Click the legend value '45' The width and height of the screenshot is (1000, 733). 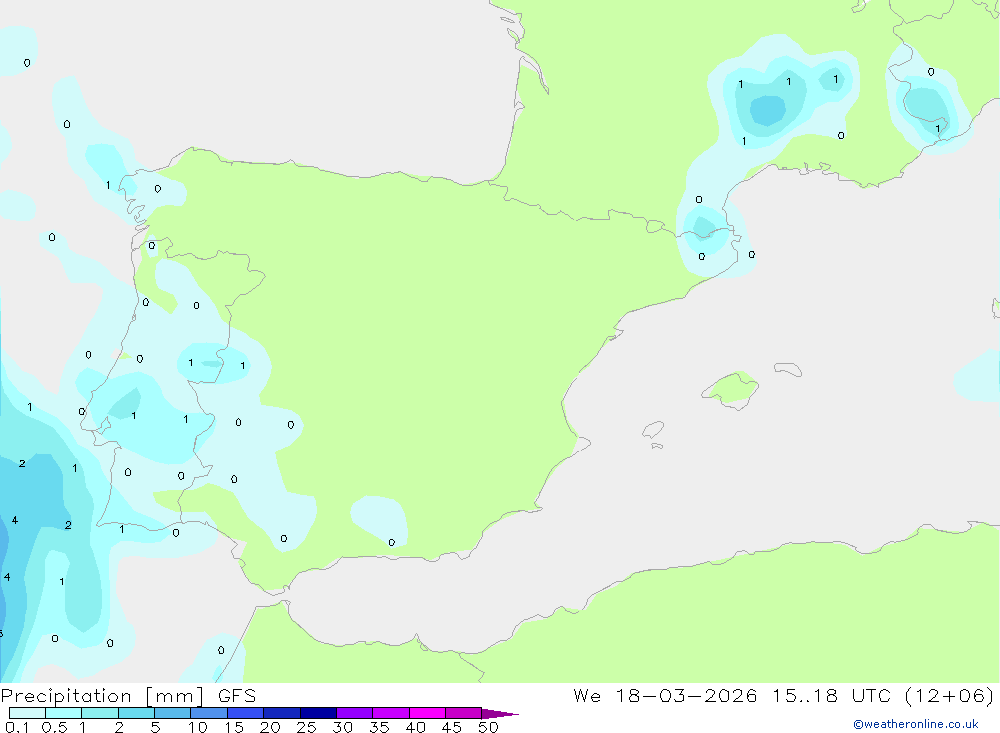click(452, 727)
